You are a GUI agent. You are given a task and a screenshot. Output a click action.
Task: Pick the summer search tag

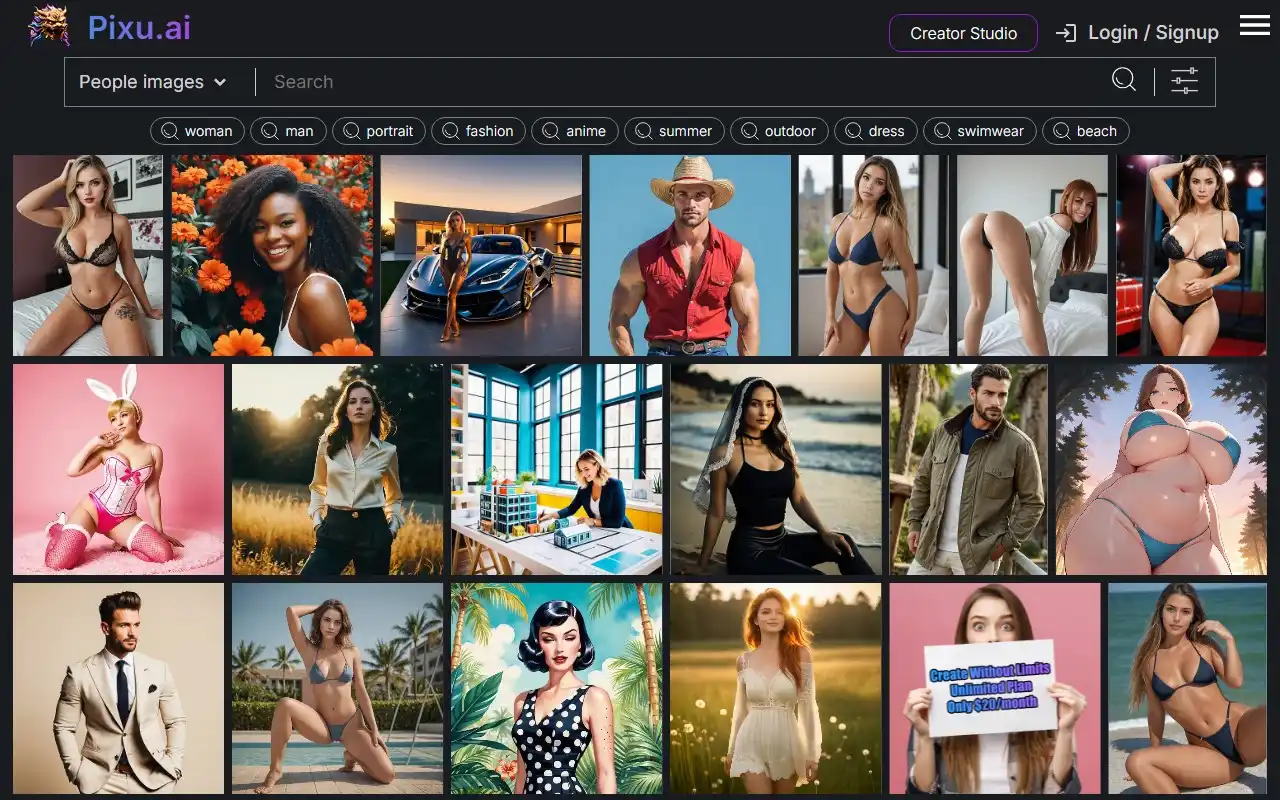674,131
